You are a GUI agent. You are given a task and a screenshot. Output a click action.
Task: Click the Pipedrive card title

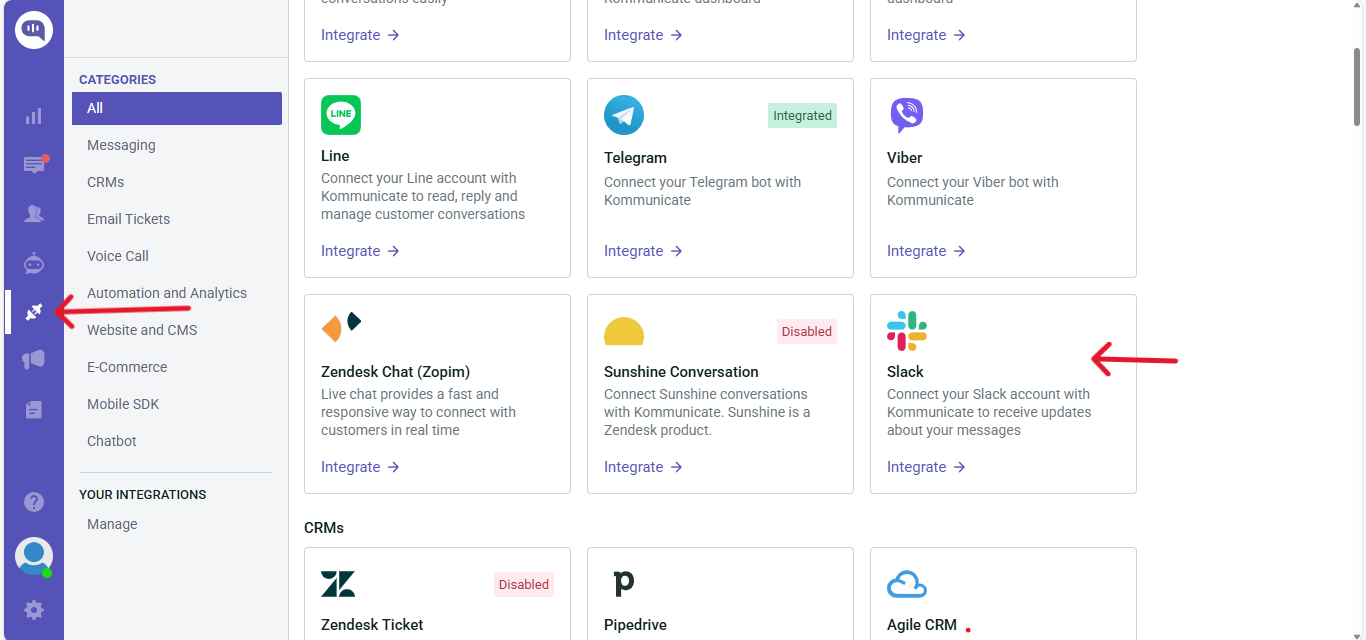click(635, 624)
